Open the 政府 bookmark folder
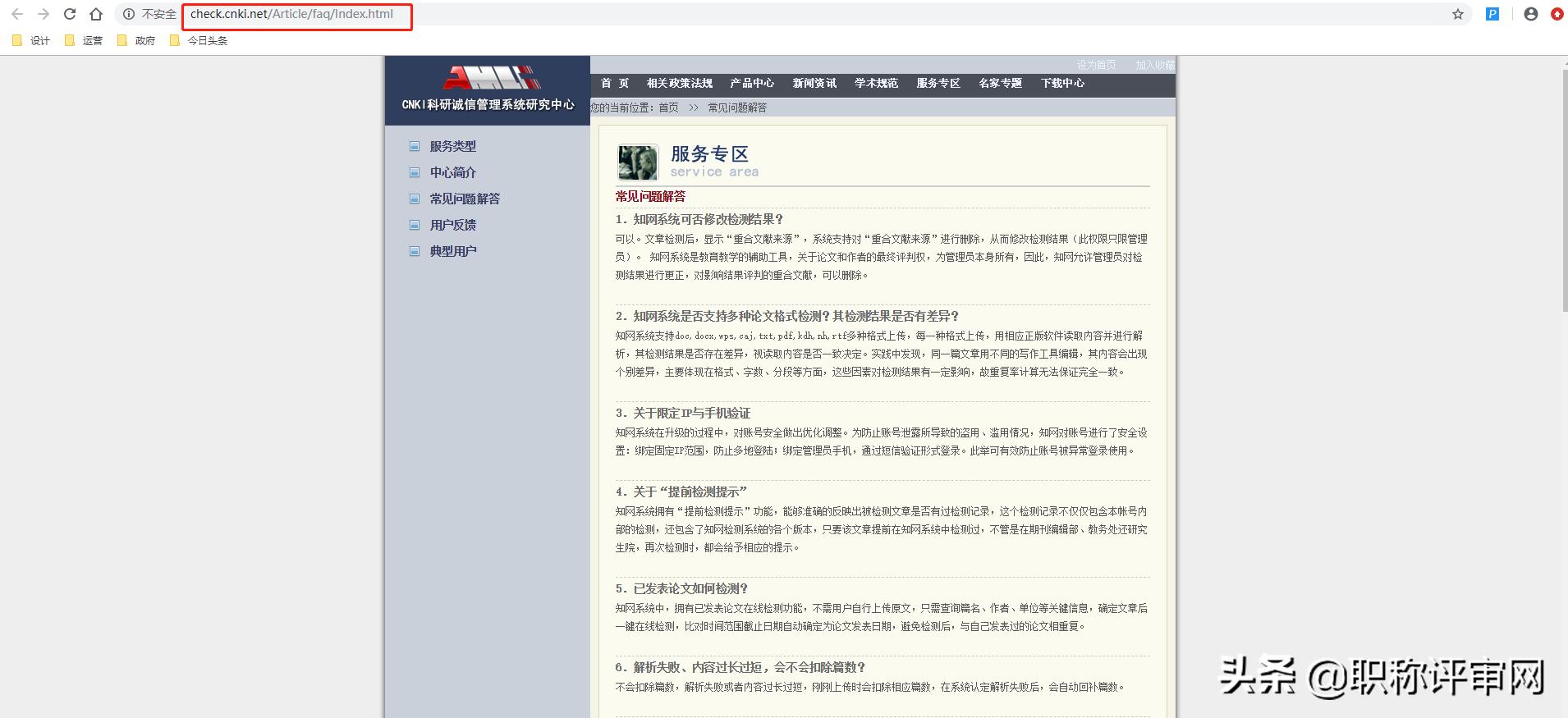Screen dimensions: 1568x718 136,40
